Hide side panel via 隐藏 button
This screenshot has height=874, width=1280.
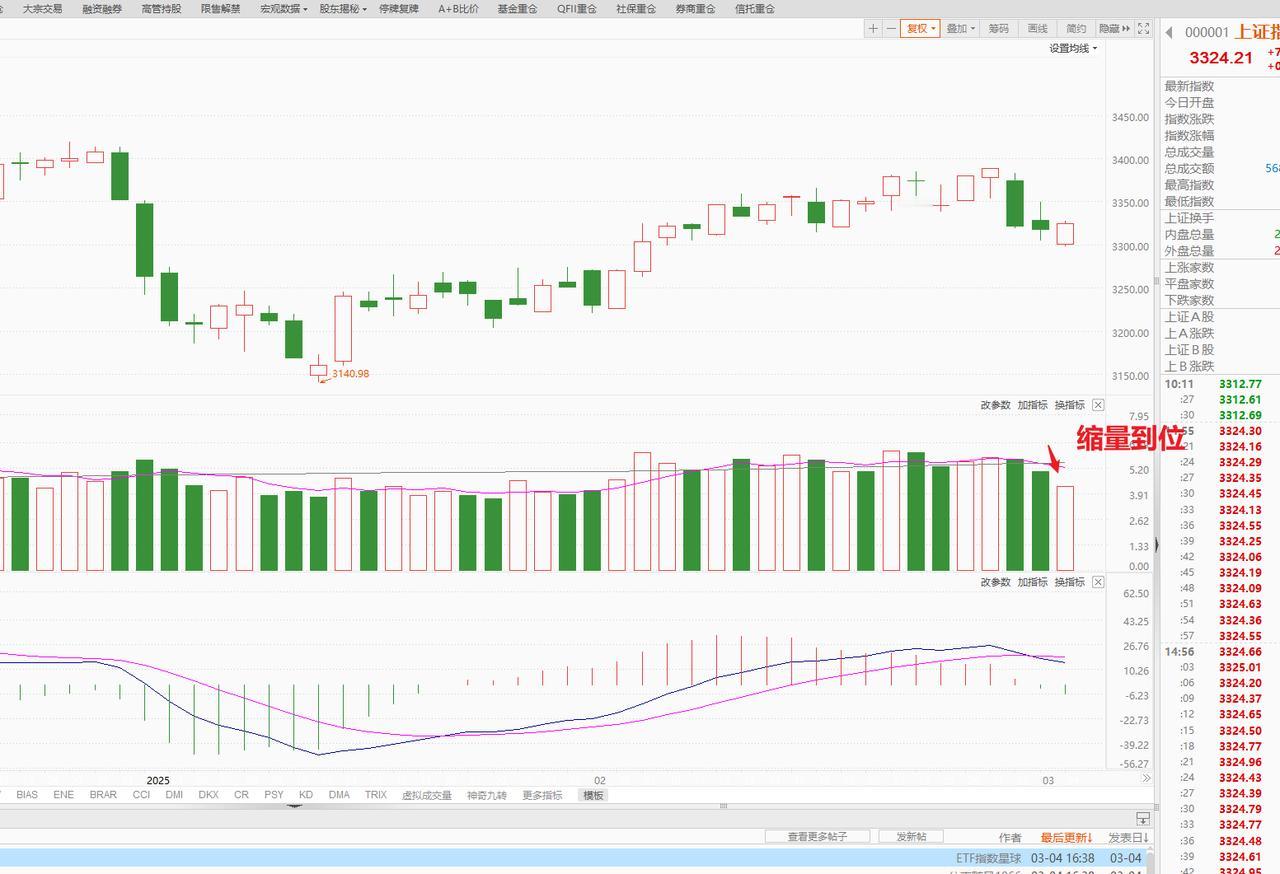pyautogui.click(x=1114, y=29)
